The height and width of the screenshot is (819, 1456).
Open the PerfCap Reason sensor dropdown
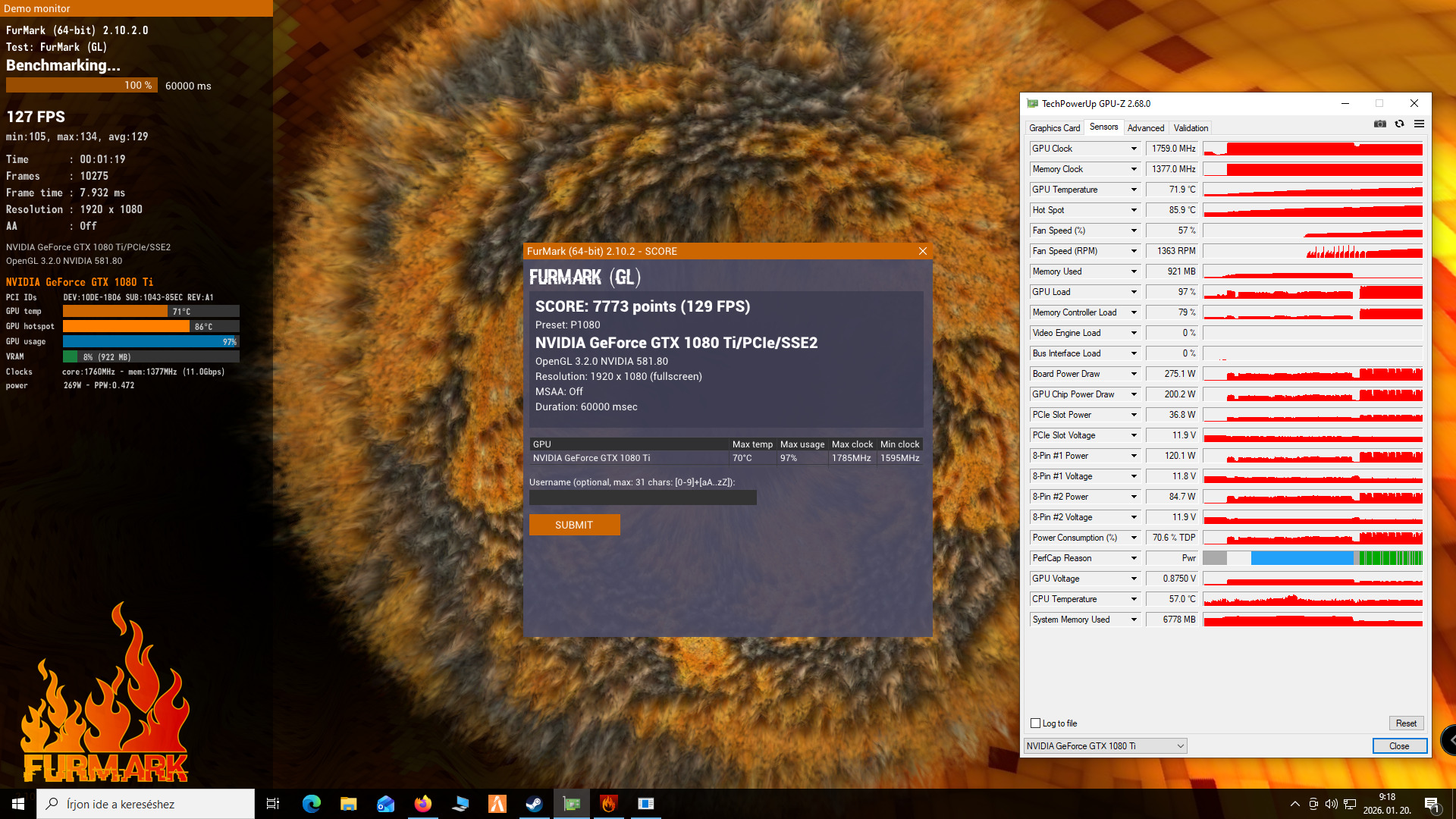pyautogui.click(x=1134, y=558)
